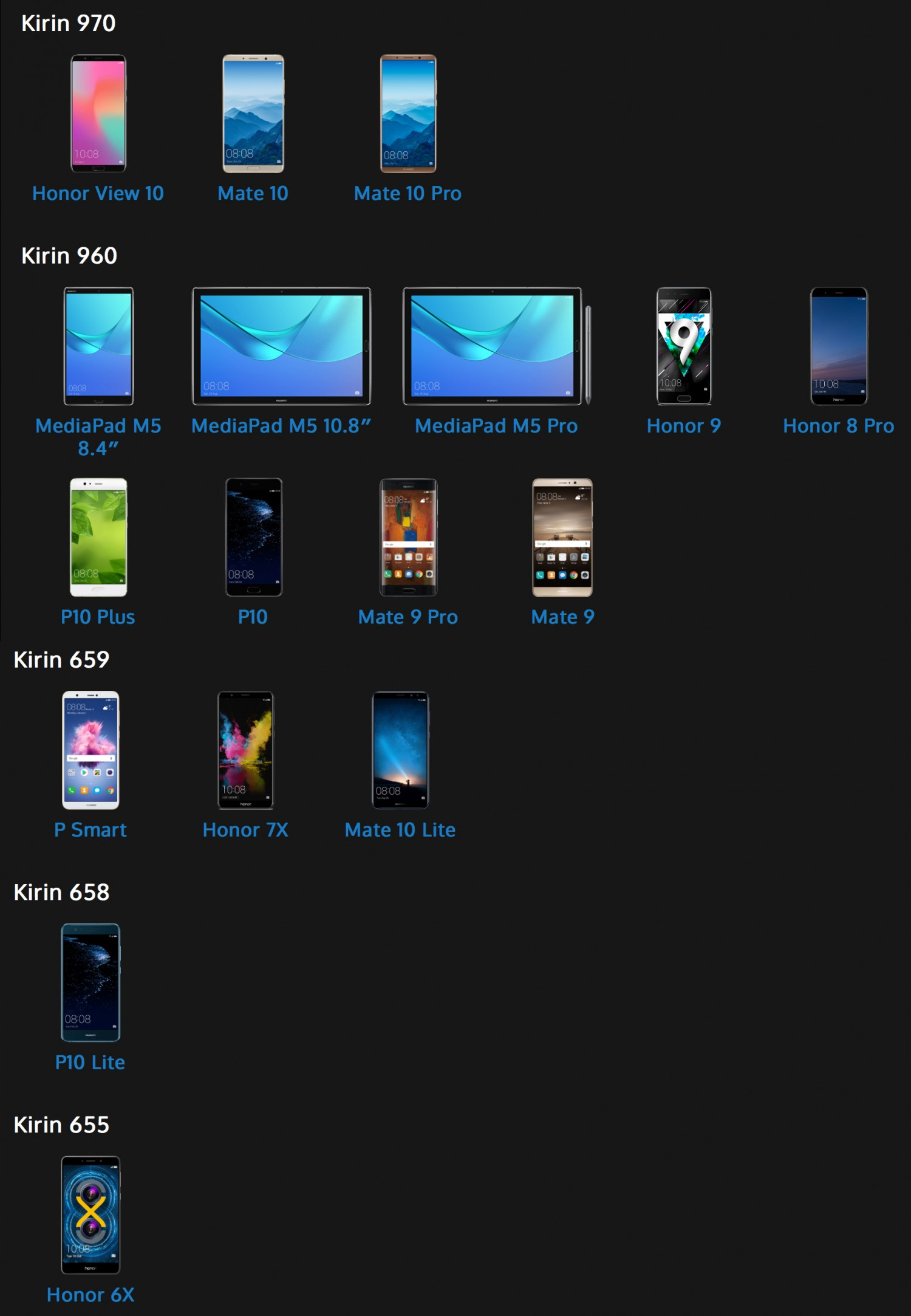Image resolution: width=911 pixels, height=1316 pixels.
Task: Select the Mate 10 Lite phone image
Action: point(400,750)
